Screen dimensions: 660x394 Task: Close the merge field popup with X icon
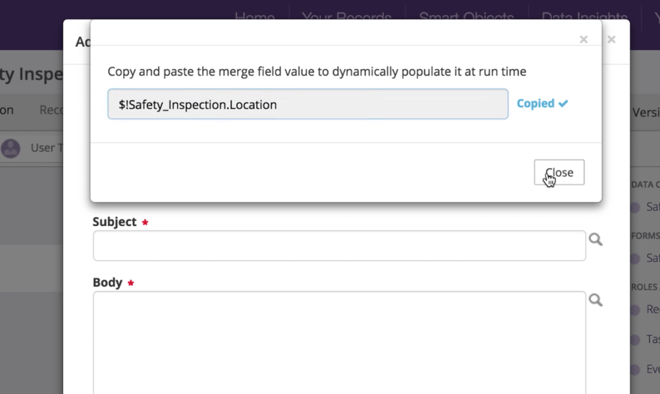tap(583, 40)
